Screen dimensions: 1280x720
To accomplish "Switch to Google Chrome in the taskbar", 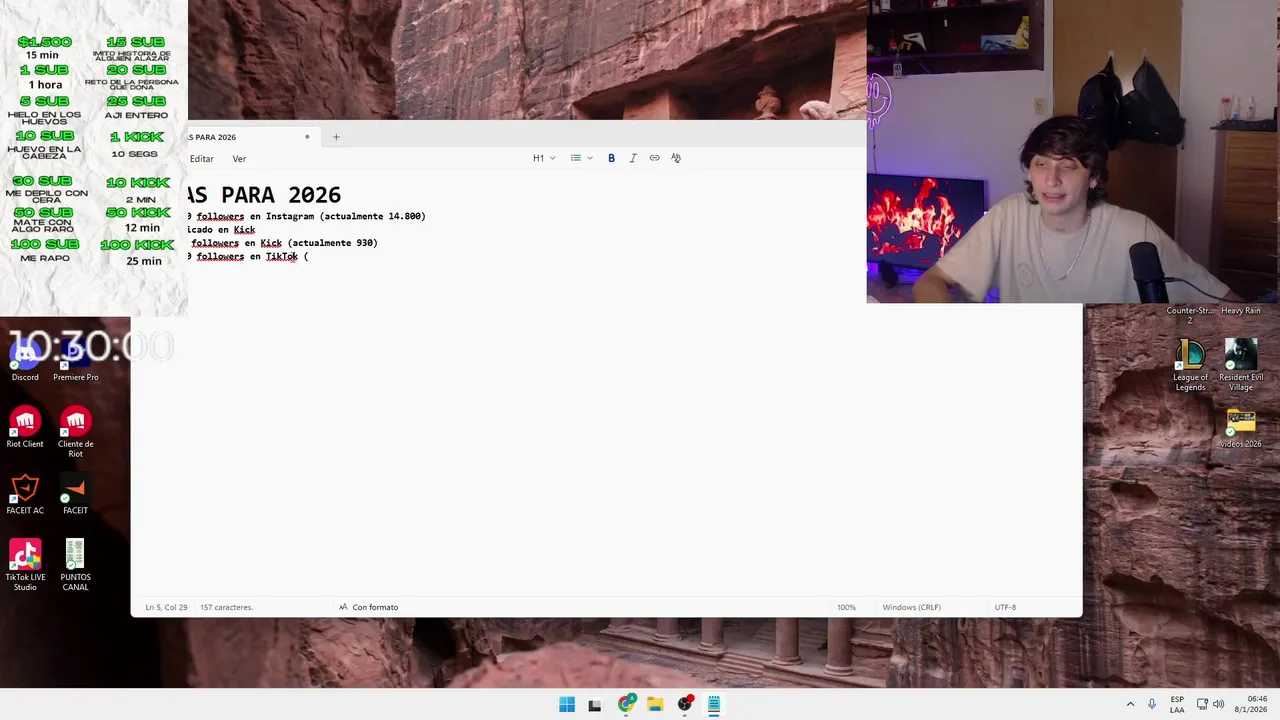I will 626,704.
